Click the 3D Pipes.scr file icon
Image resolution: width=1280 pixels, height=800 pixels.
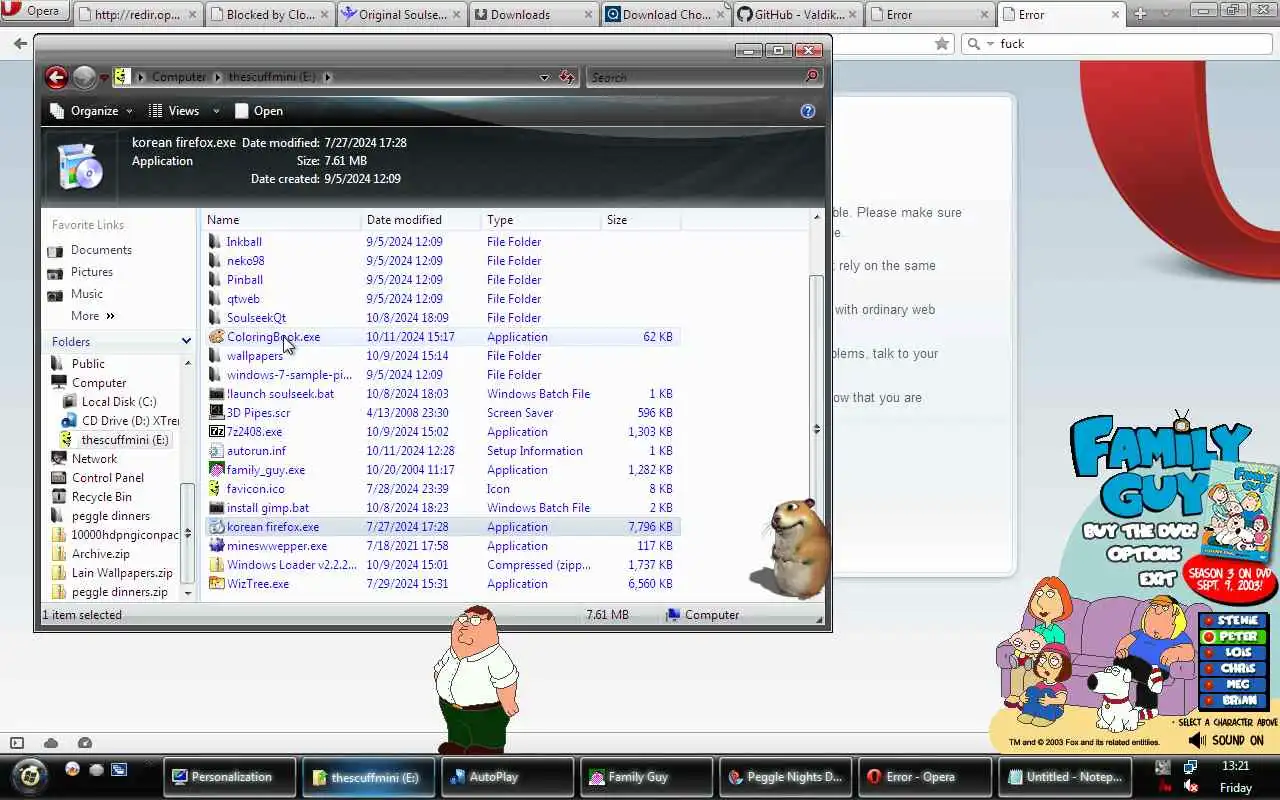[216, 413]
